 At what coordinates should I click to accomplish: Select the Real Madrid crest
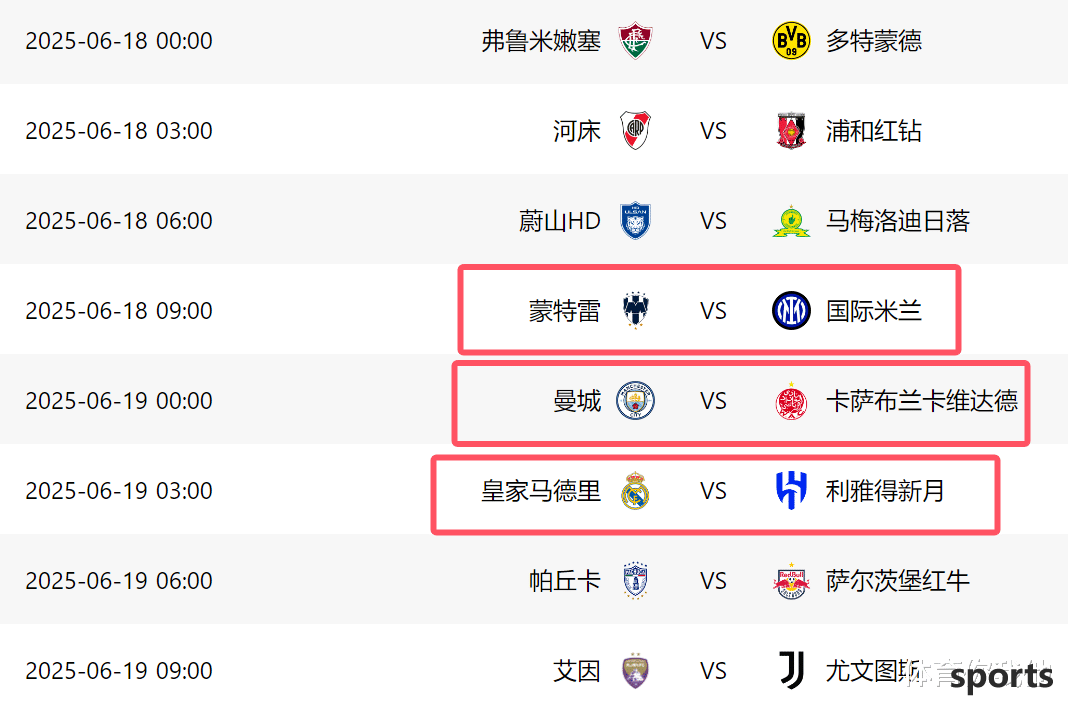click(635, 490)
